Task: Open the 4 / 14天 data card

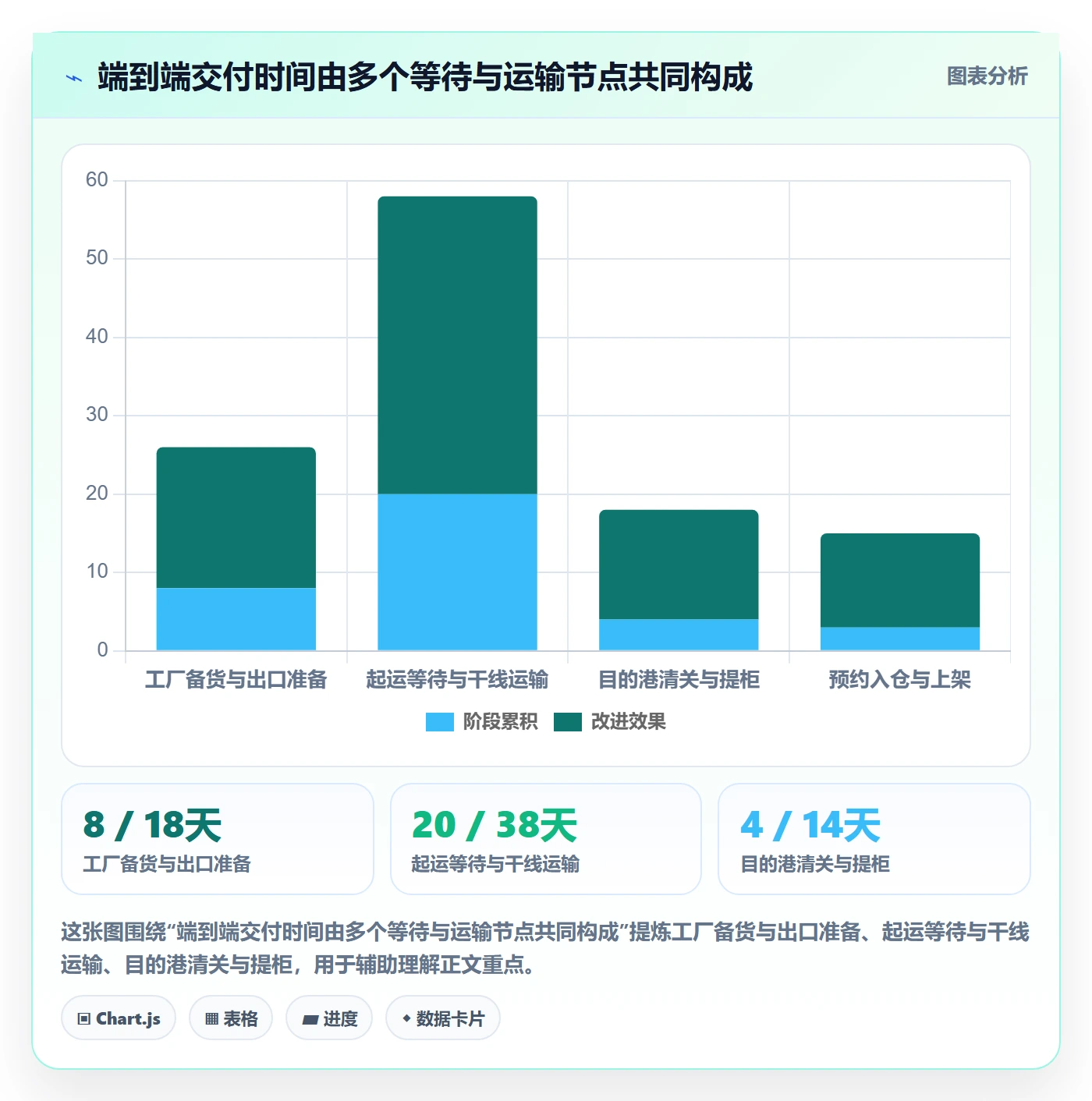Action: (874, 839)
